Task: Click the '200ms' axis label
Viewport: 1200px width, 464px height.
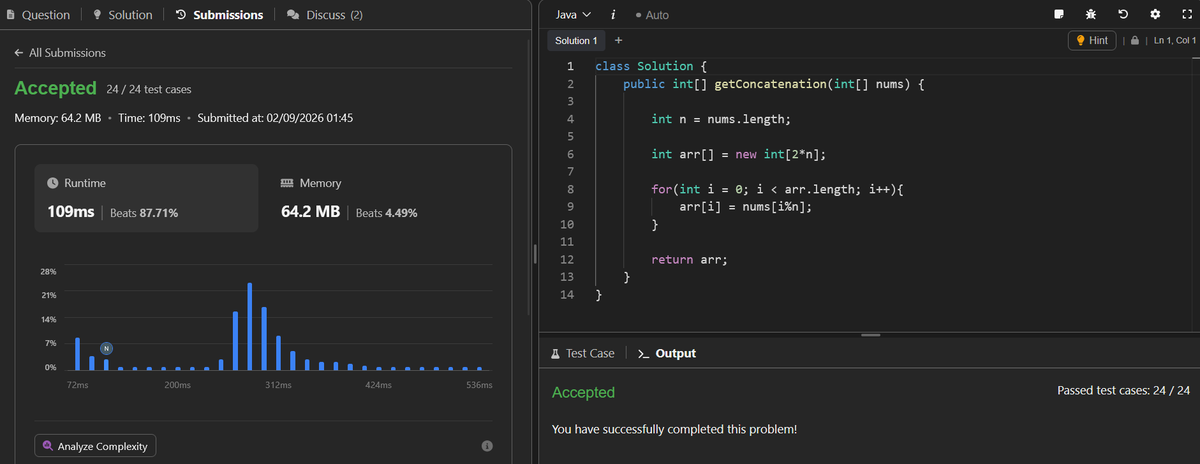Action: point(177,385)
